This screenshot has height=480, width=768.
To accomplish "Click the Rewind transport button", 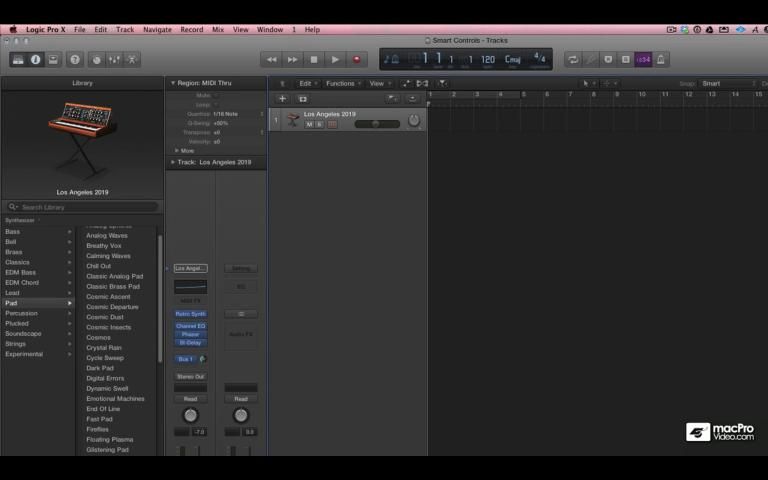I will [x=271, y=60].
